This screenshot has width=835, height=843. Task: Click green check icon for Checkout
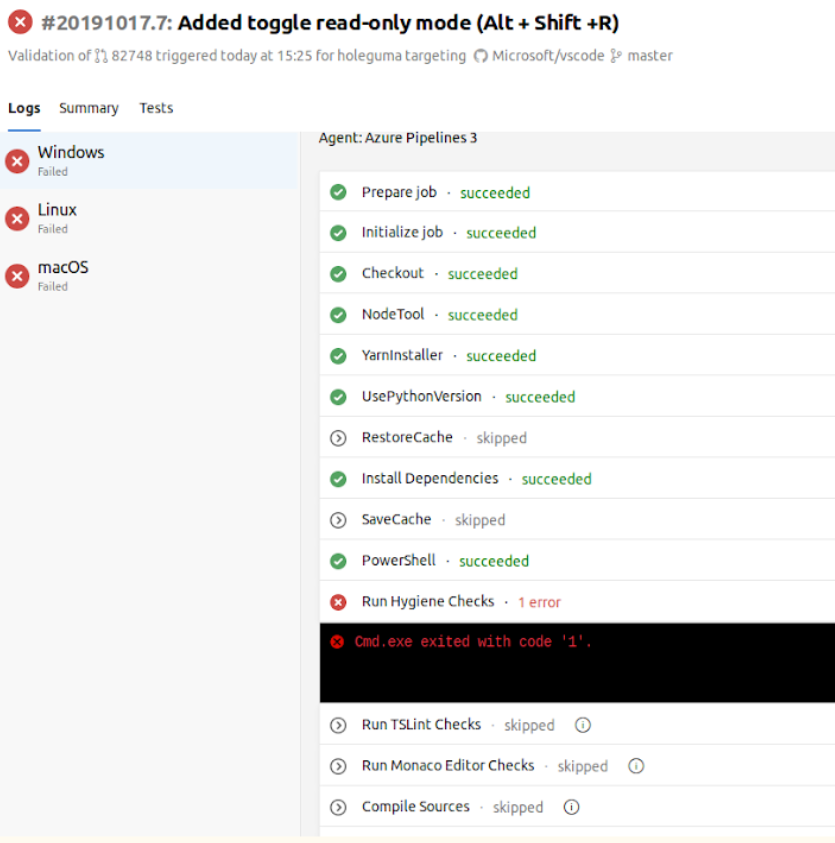(x=338, y=274)
